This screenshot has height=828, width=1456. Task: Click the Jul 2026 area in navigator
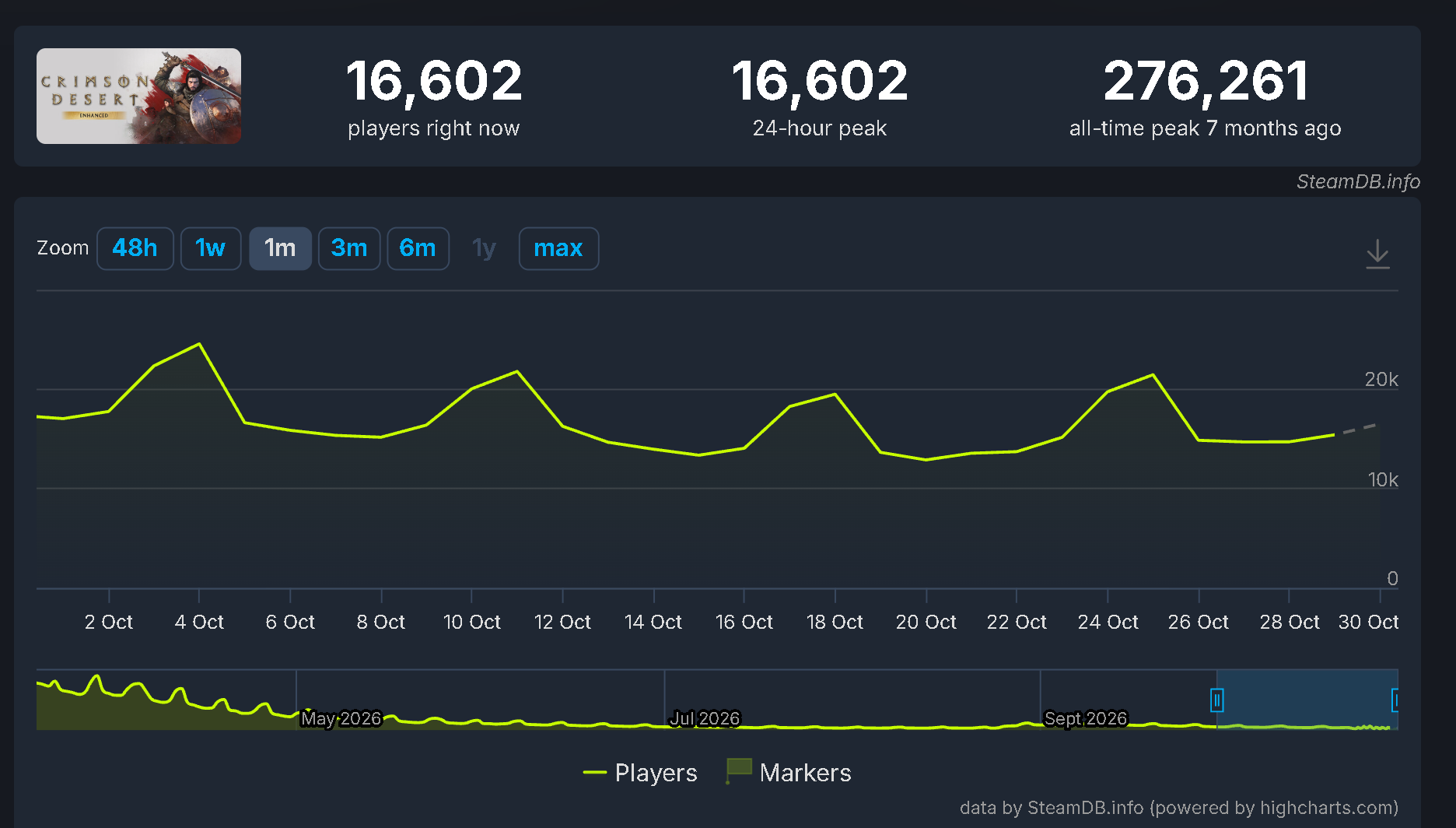[x=705, y=718]
